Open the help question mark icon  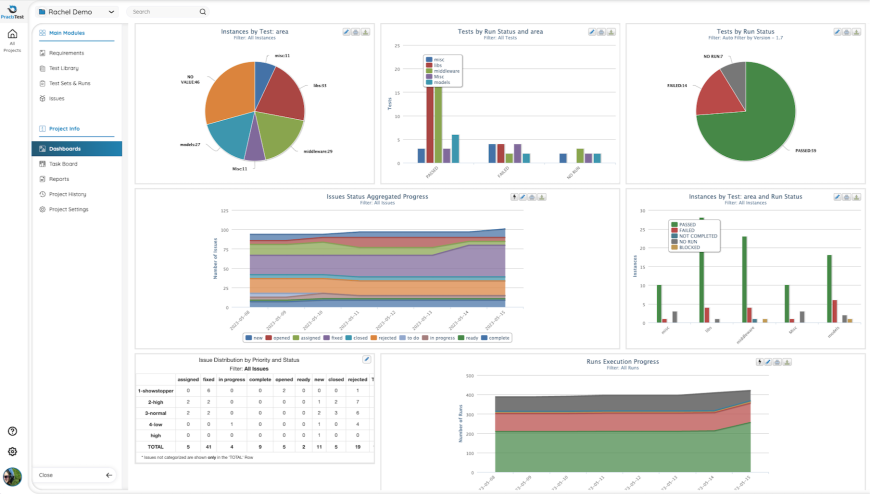[x=12, y=431]
